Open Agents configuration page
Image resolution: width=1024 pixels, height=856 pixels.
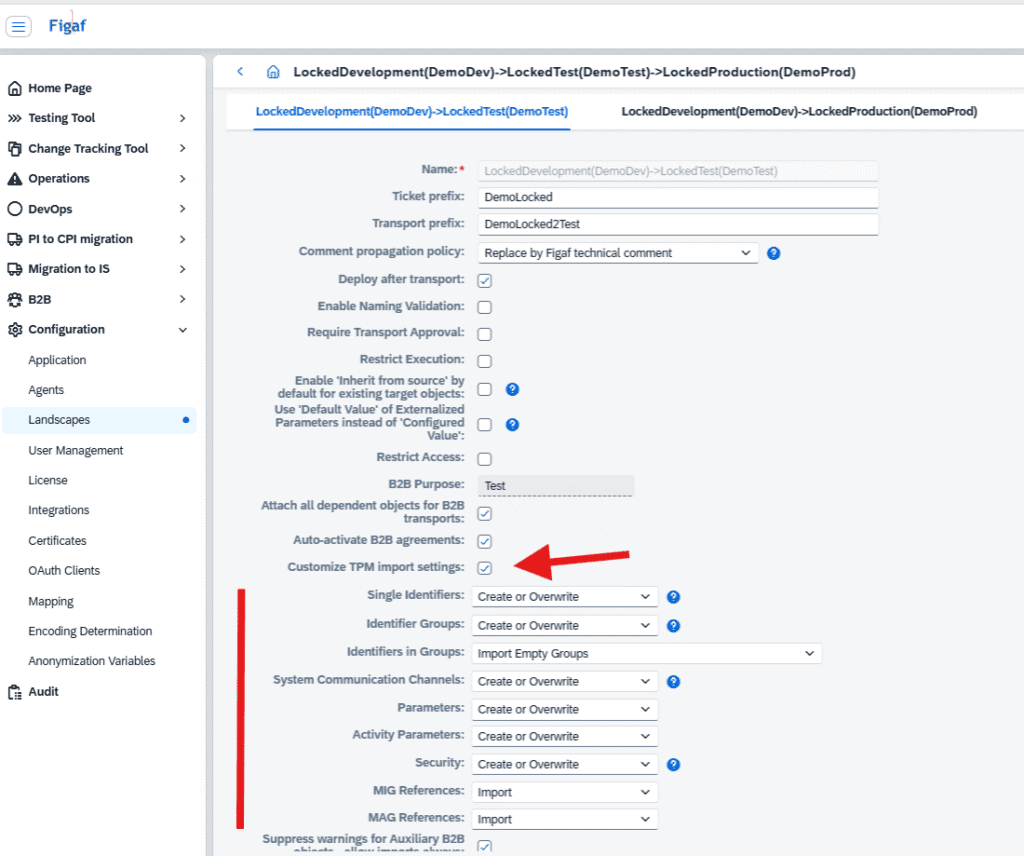[x=46, y=390]
